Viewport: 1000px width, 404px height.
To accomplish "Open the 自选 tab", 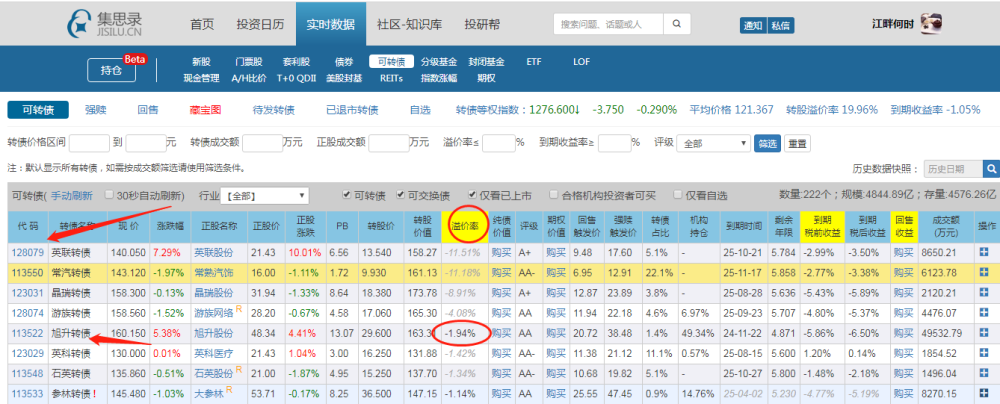I will pos(420,110).
